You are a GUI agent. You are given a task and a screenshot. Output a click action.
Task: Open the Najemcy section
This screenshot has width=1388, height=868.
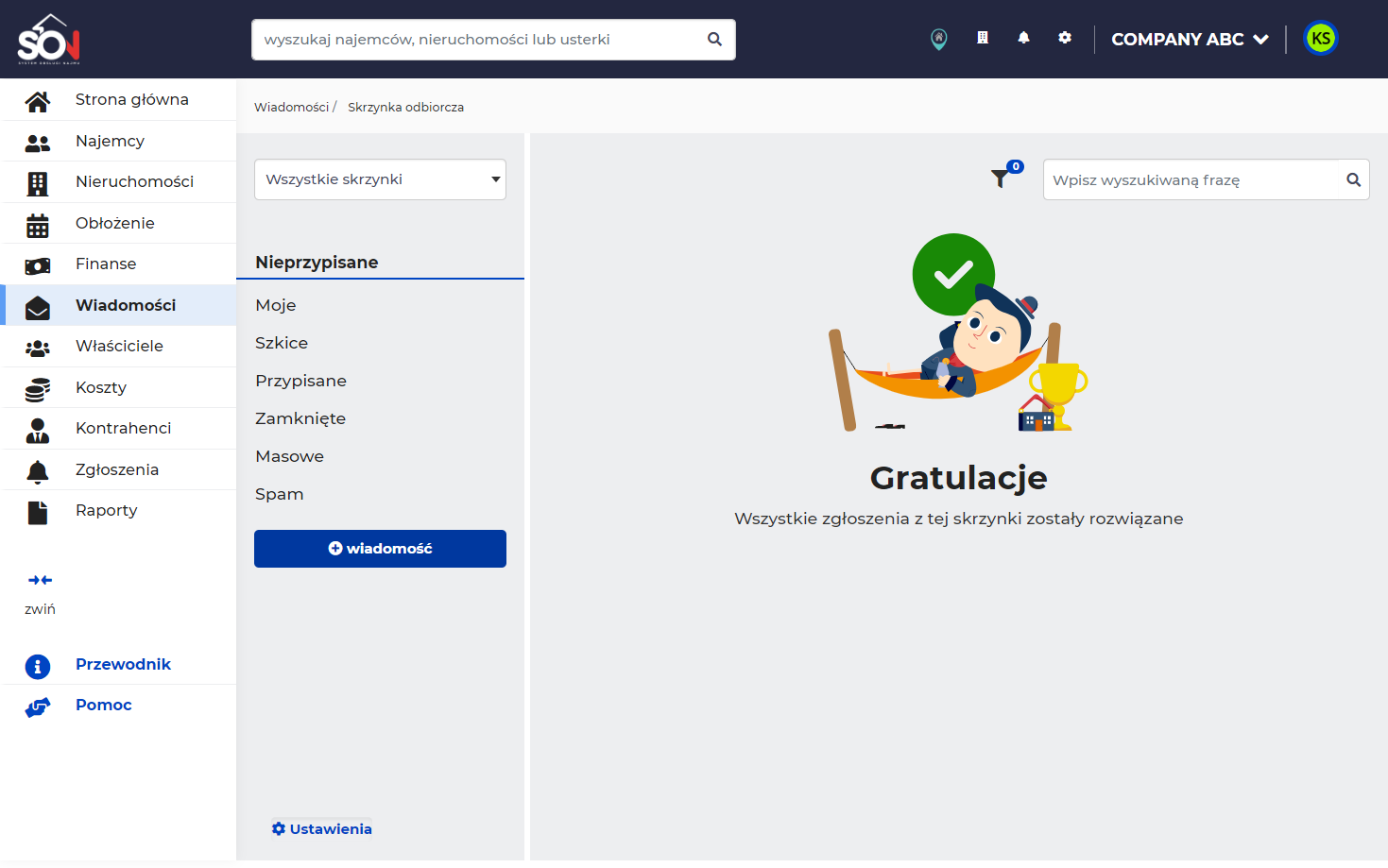(x=110, y=141)
